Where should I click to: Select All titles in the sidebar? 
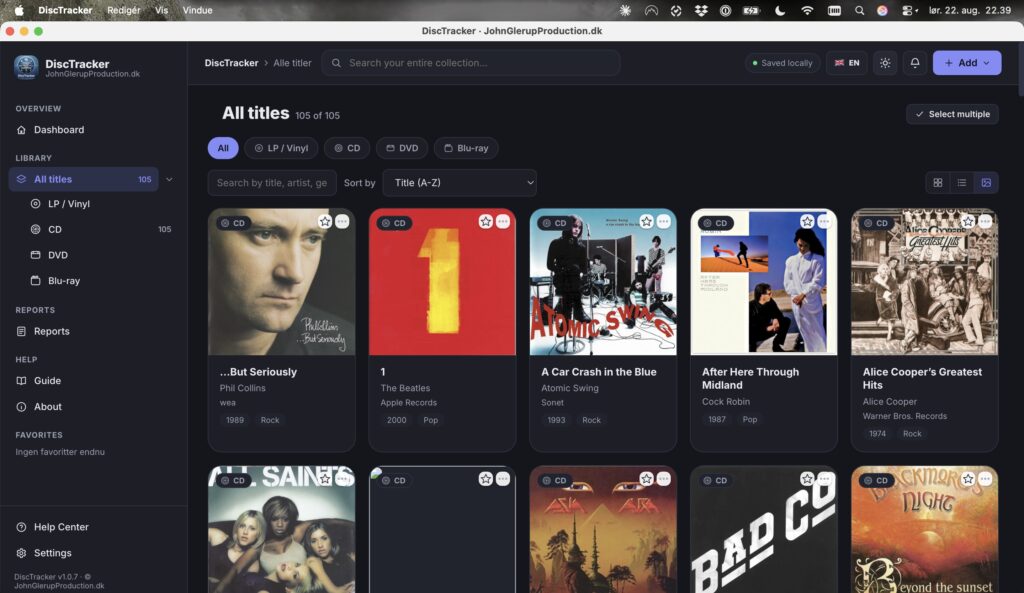tap(84, 179)
